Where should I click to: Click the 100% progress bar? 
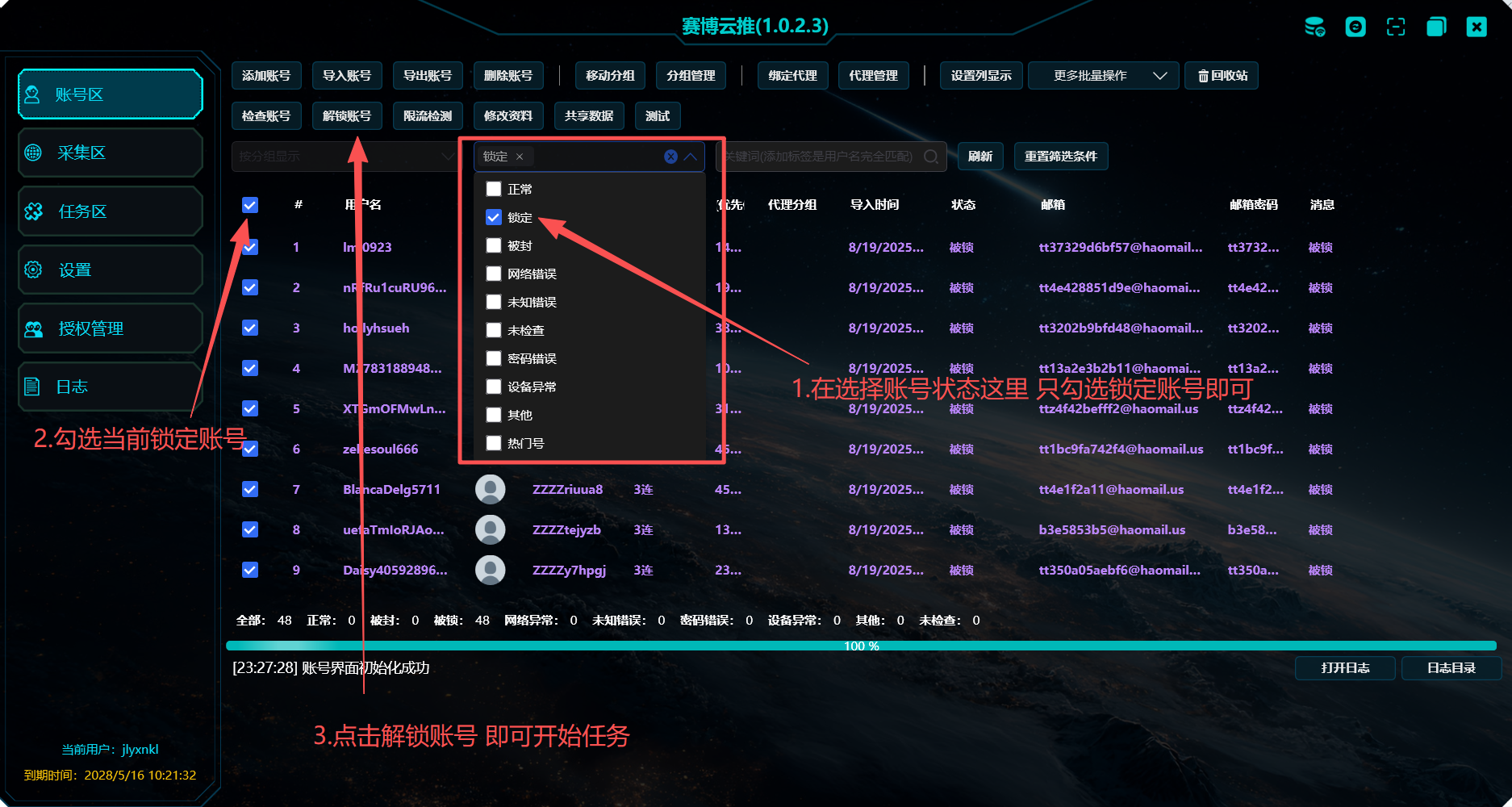coord(859,645)
